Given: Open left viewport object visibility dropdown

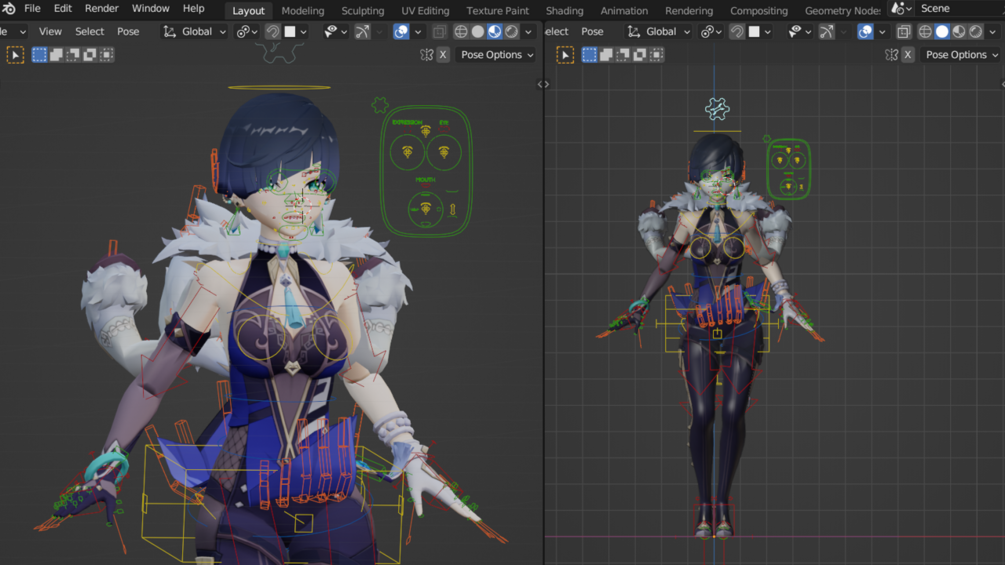Looking at the screenshot, I should [x=335, y=31].
